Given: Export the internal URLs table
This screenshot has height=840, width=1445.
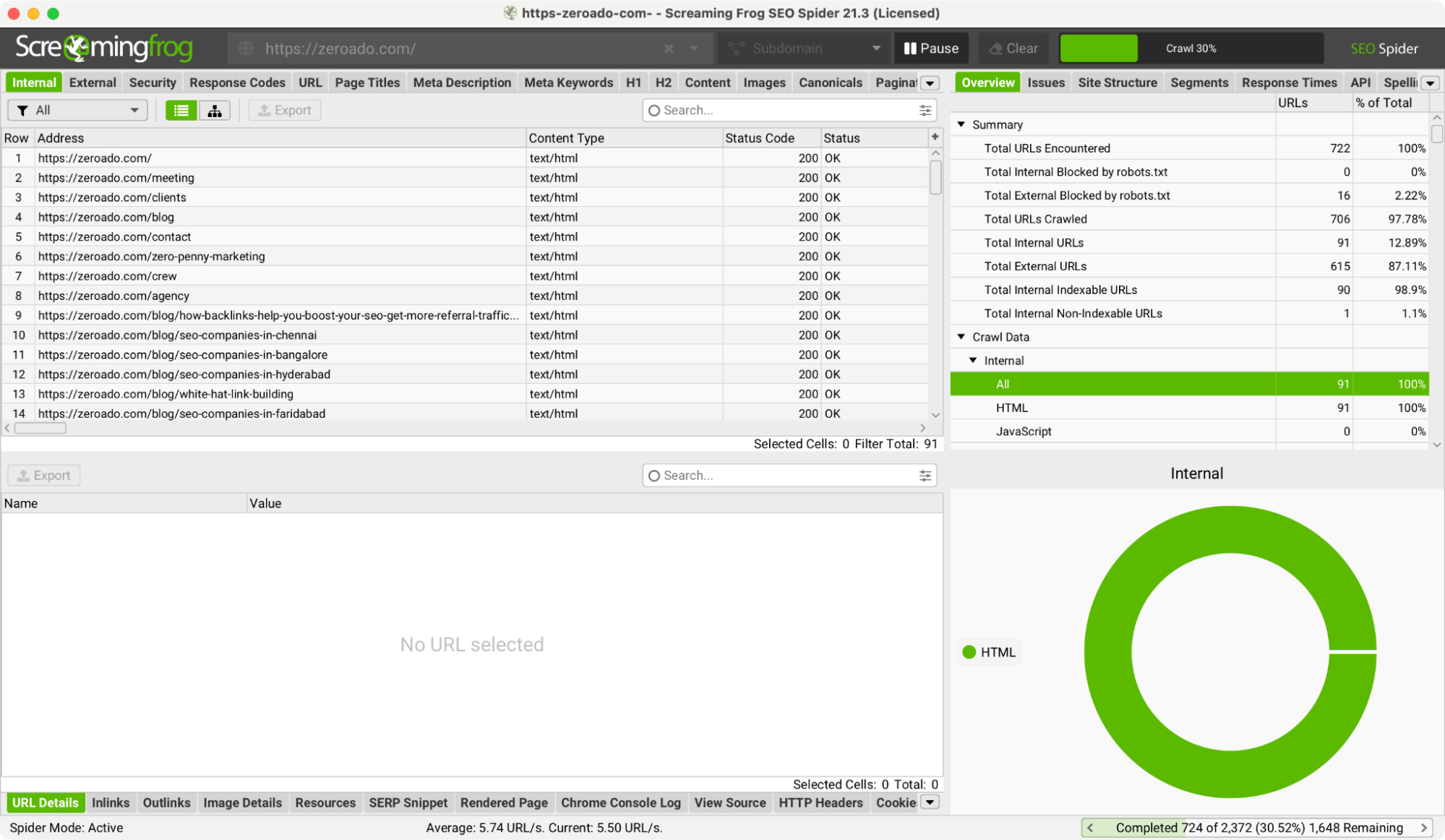Looking at the screenshot, I should pos(285,110).
